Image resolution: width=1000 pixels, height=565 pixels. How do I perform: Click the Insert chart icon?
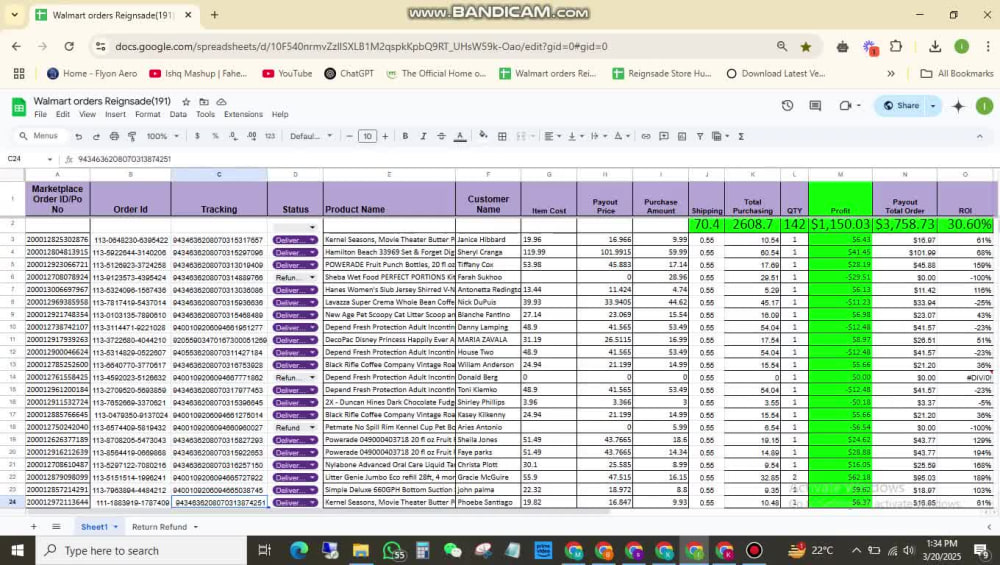coord(682,136)
